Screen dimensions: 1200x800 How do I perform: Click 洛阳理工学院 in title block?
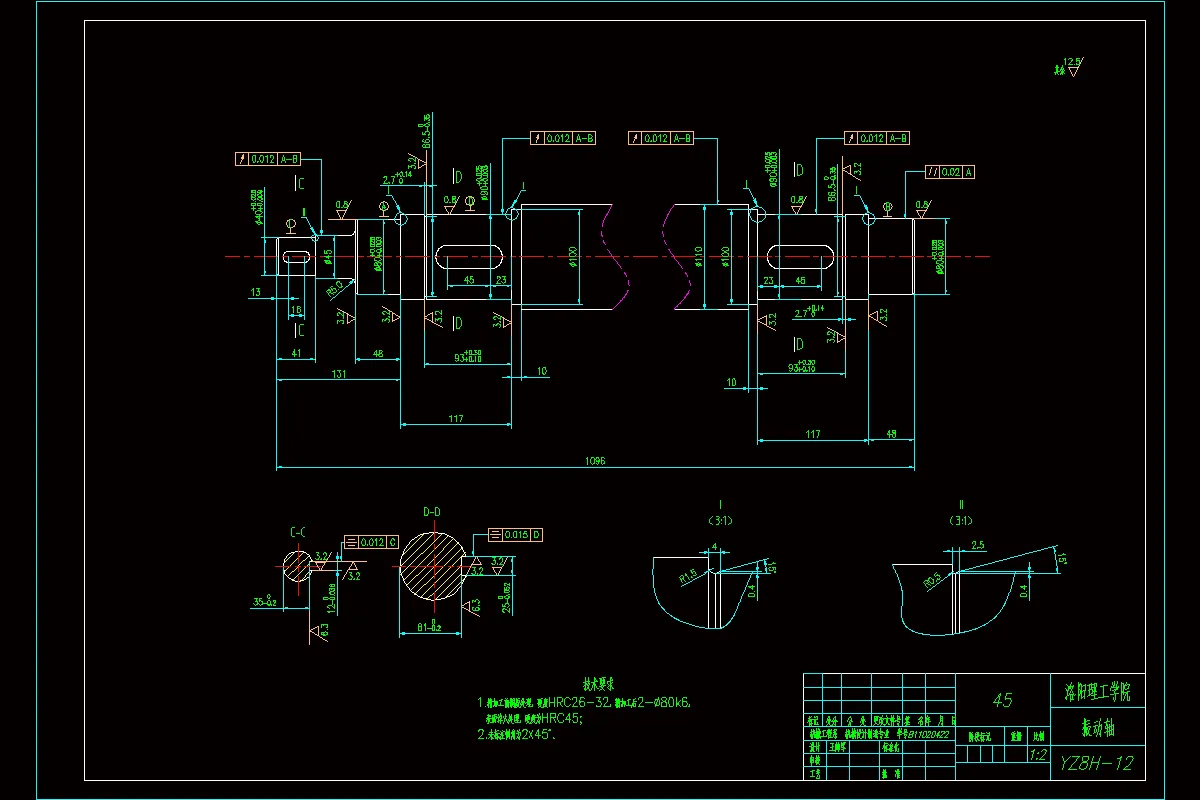pos(1097,691)
